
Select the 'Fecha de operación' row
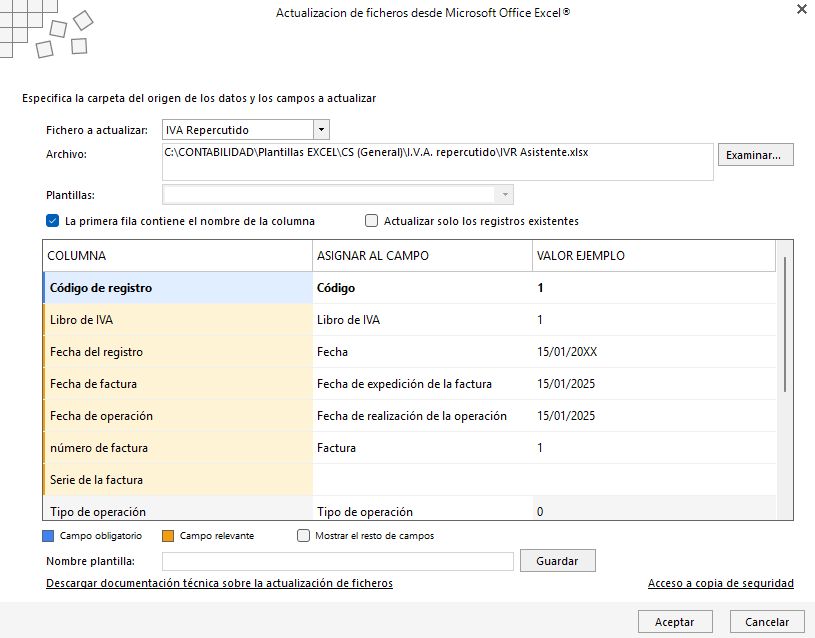click(x=410, y=416)
